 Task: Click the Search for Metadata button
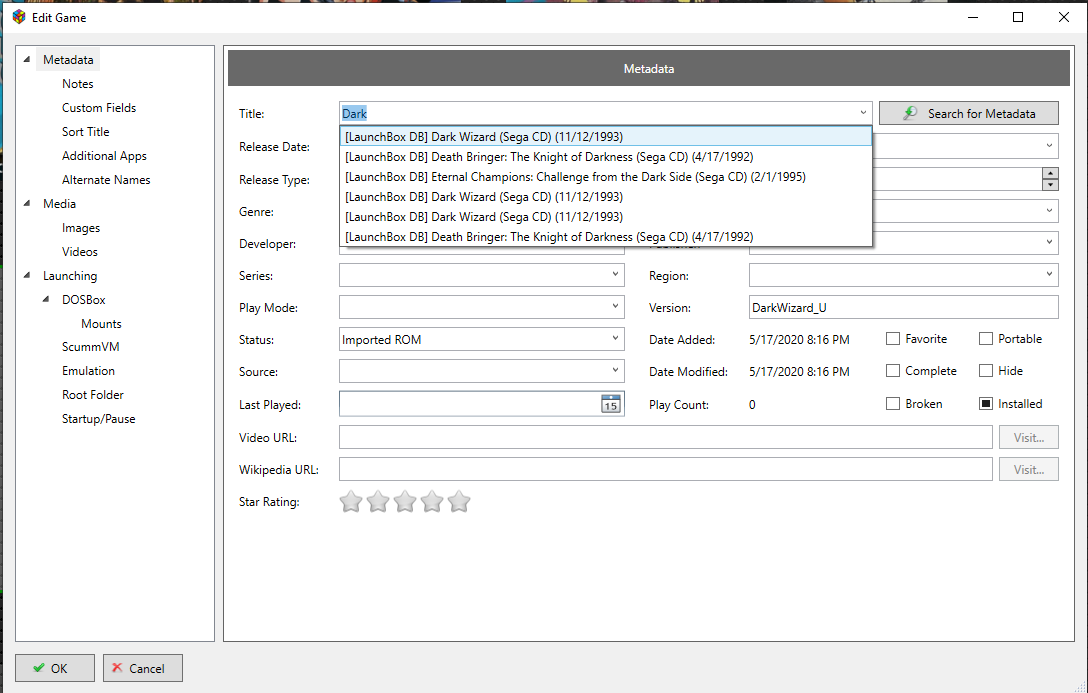click(969, 113)
